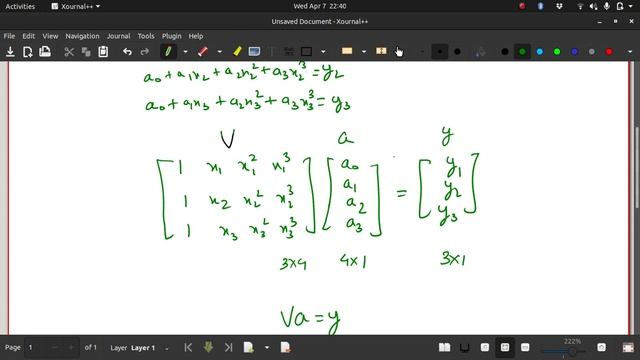Pick the red color swatch
Viewport: 640px width, 360px height.
coord(609,52)
